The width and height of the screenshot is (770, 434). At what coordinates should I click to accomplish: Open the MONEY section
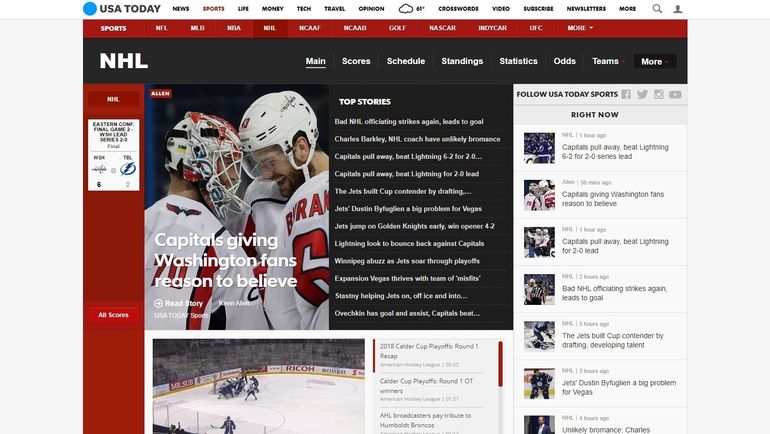pos(273,9)
